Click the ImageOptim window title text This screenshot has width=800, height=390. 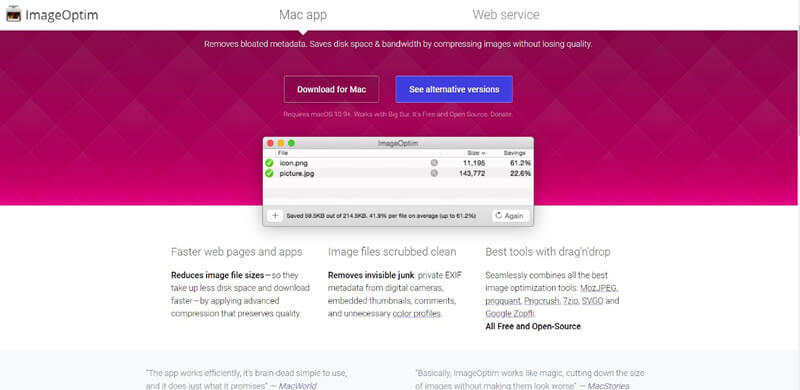398,143
